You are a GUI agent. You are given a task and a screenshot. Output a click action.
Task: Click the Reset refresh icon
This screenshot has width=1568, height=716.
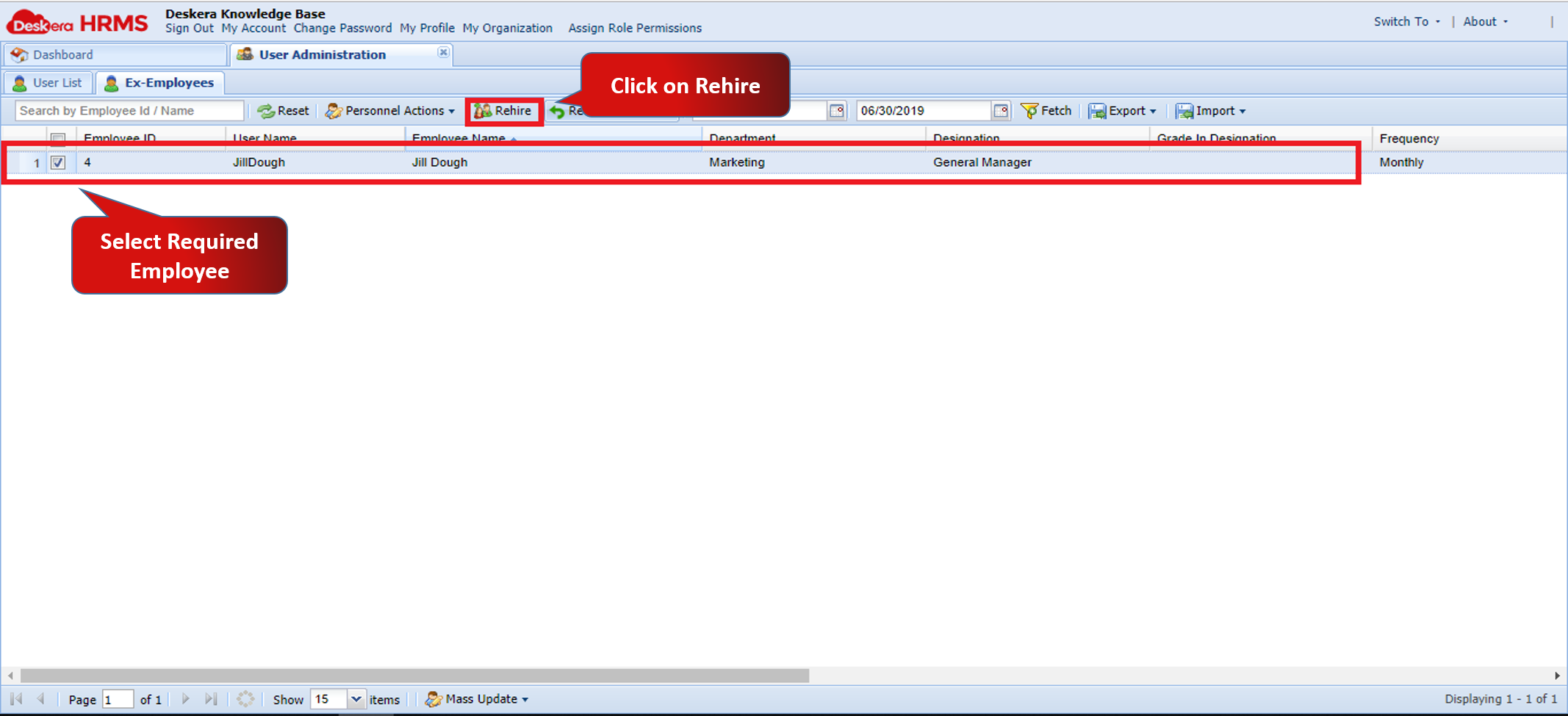(x=265, y=111)
